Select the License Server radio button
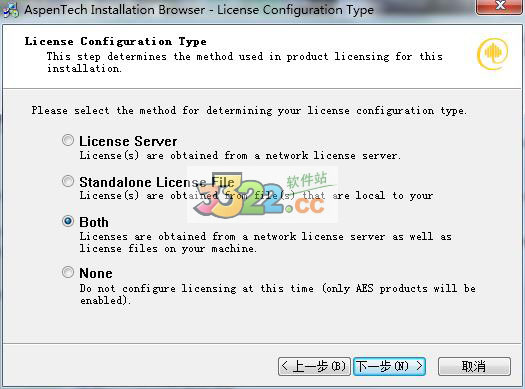This screenshot has height=389, width=525. coord(68,140)
